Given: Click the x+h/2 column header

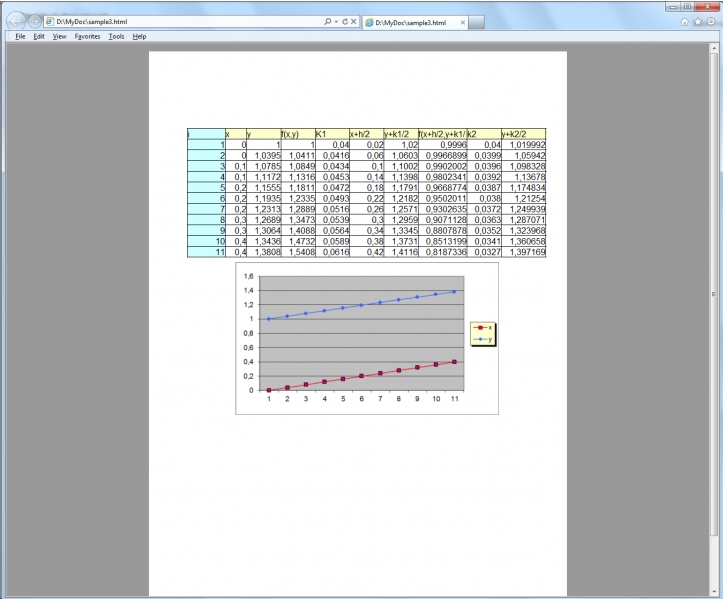Looking at the screenshot, I should pyautogui.click(x=367, y=134).
